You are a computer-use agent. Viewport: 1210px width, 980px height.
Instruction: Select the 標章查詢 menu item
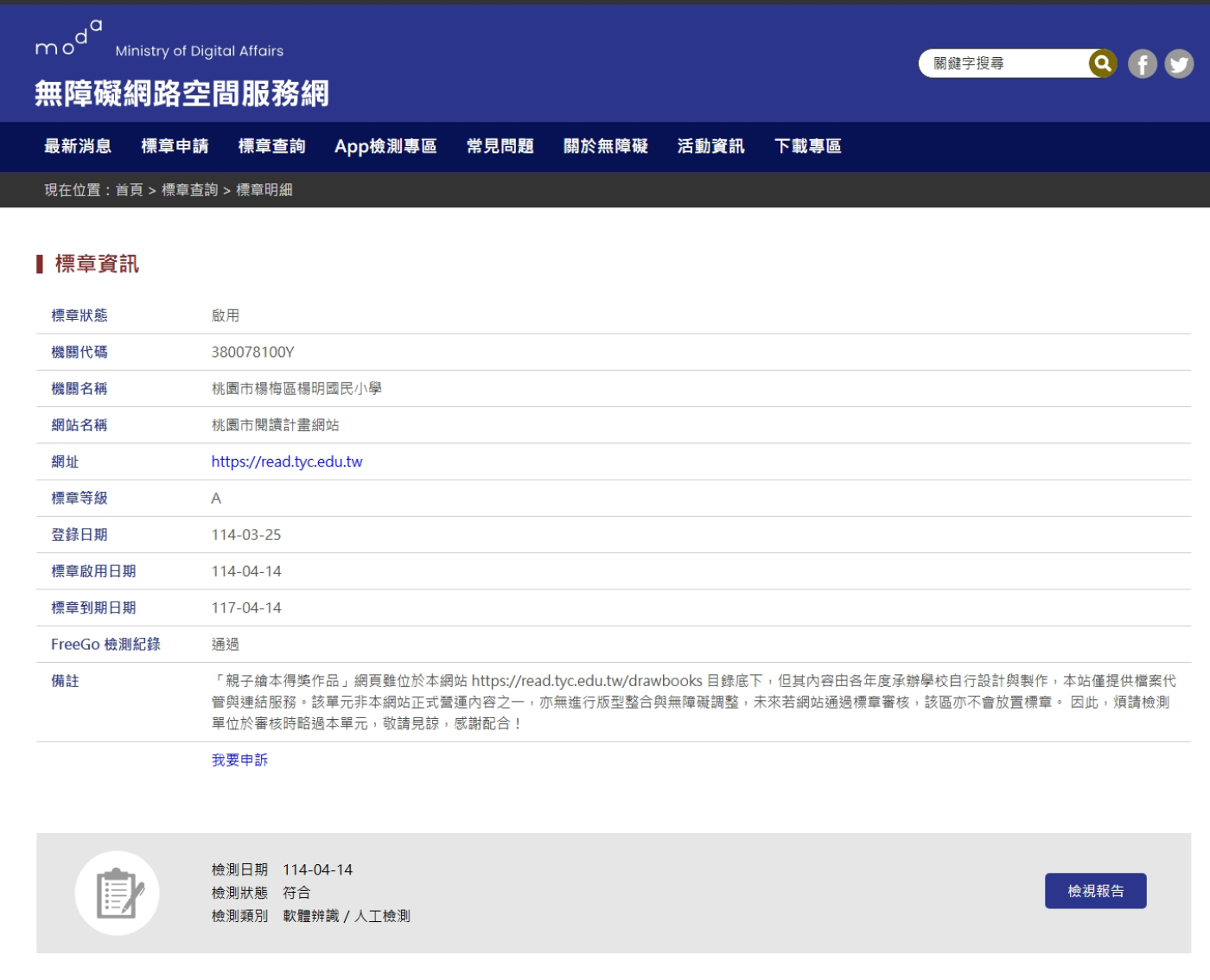[x=271, y=146]
